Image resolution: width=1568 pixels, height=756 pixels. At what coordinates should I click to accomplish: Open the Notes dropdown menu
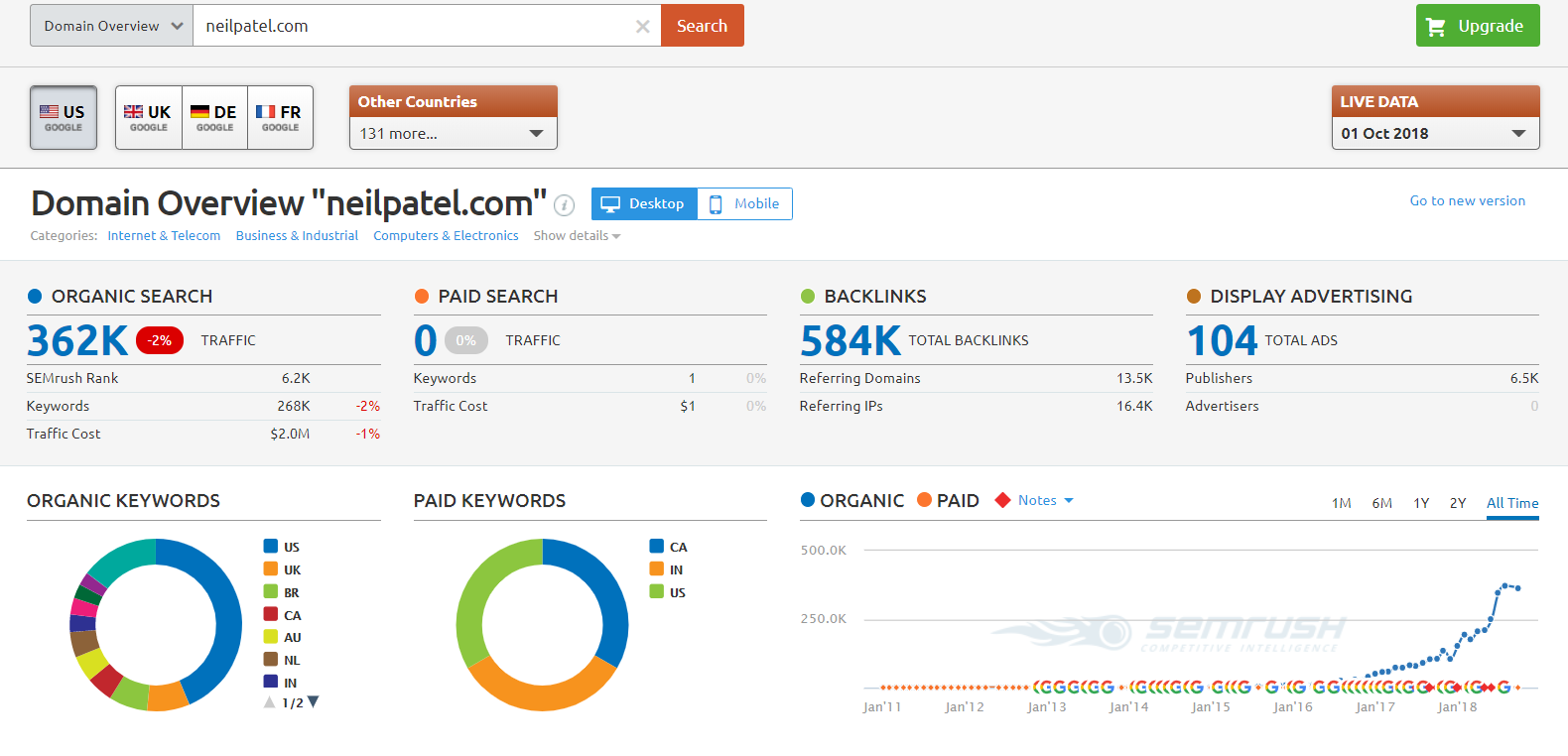[1046, 500]
